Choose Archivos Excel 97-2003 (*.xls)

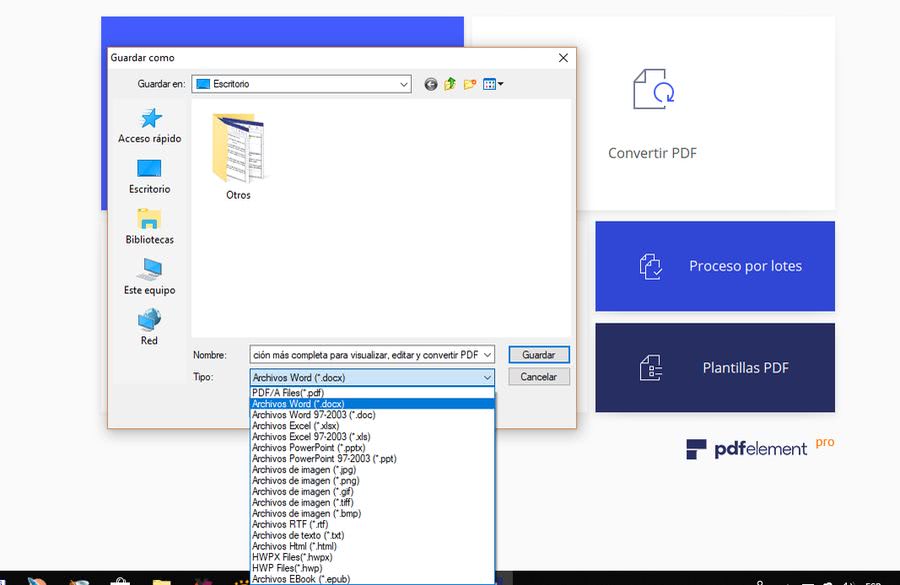pyautogui.click(x=373, y=436)
